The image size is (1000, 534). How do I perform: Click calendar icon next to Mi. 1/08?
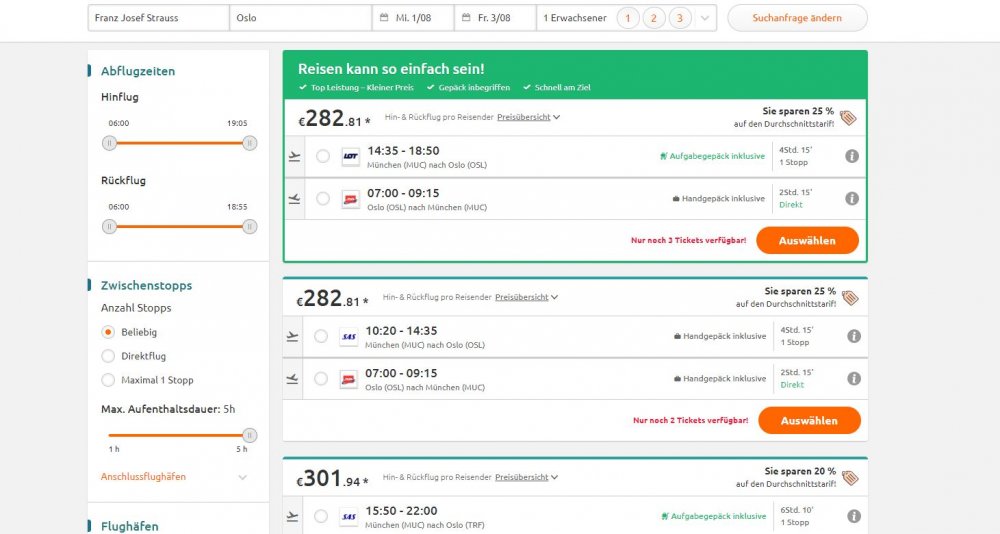pyautogui.click(x=384, y=18)
